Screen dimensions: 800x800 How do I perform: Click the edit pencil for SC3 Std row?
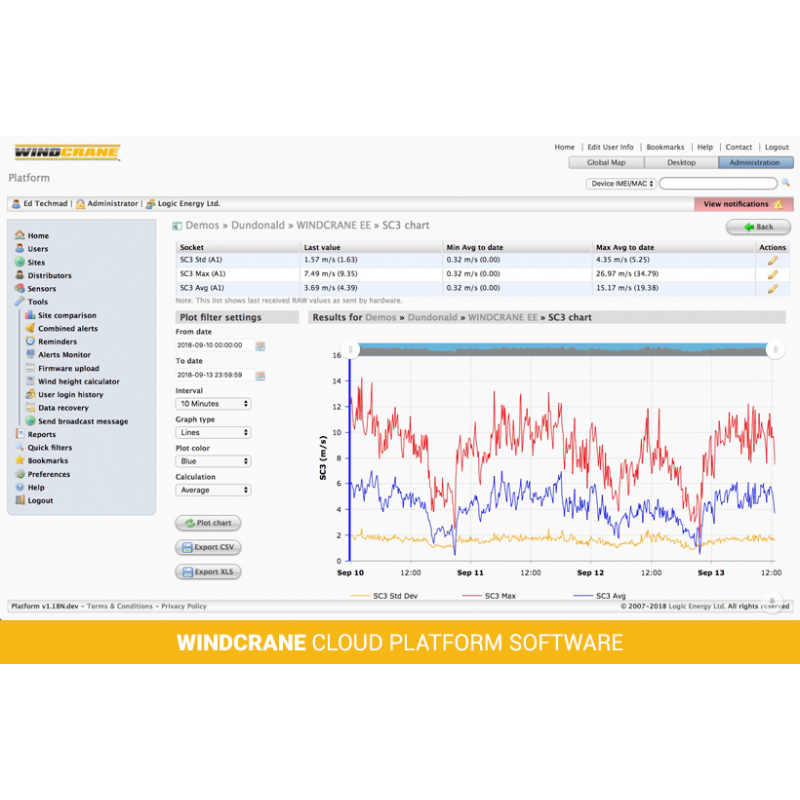click(x=772, y=260)
